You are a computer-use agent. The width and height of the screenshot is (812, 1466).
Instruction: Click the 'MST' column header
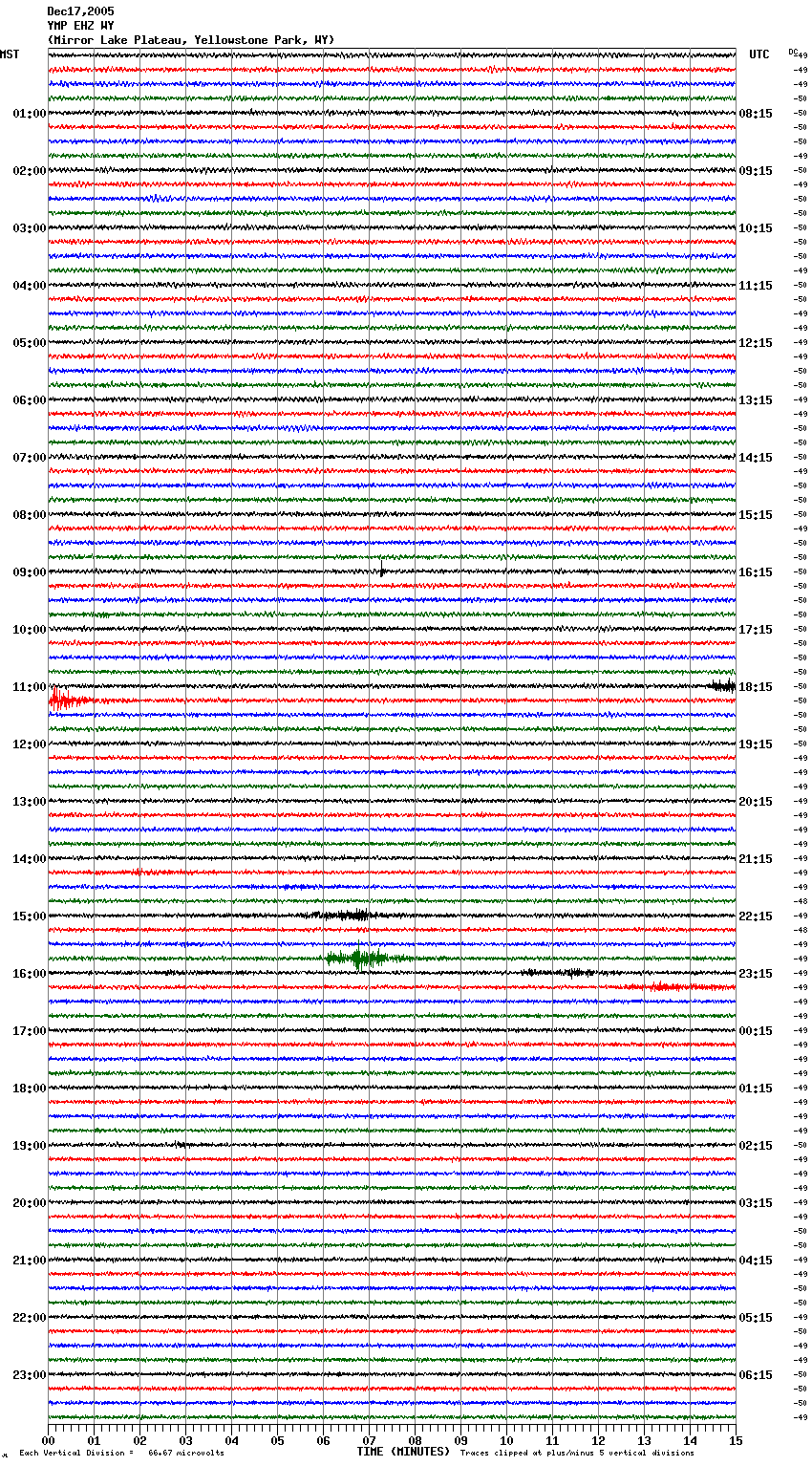(x=10, y=54)
